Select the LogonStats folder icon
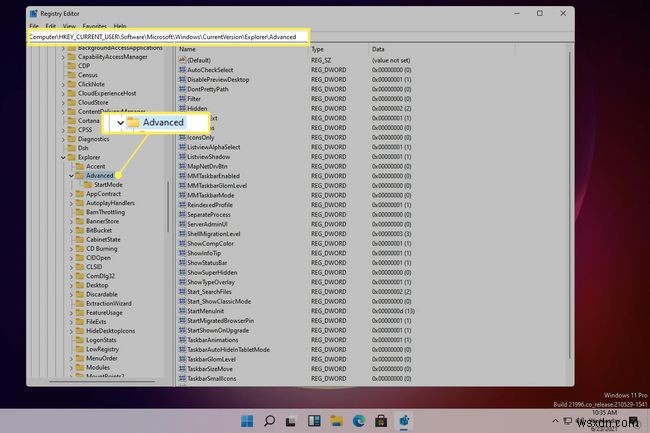This screenshot has width=650, height=433. (x=80, y=339)
